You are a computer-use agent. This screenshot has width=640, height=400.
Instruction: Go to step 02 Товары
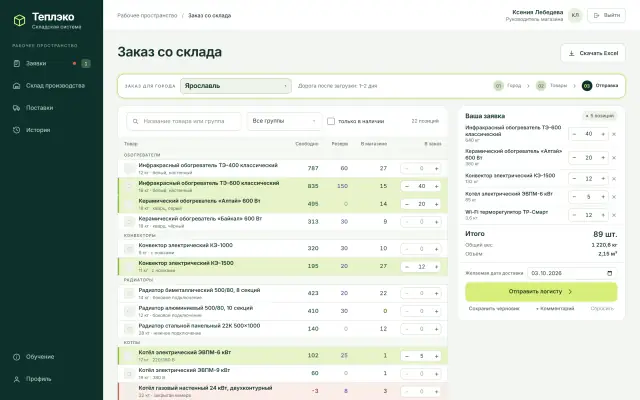pos(551,86)
